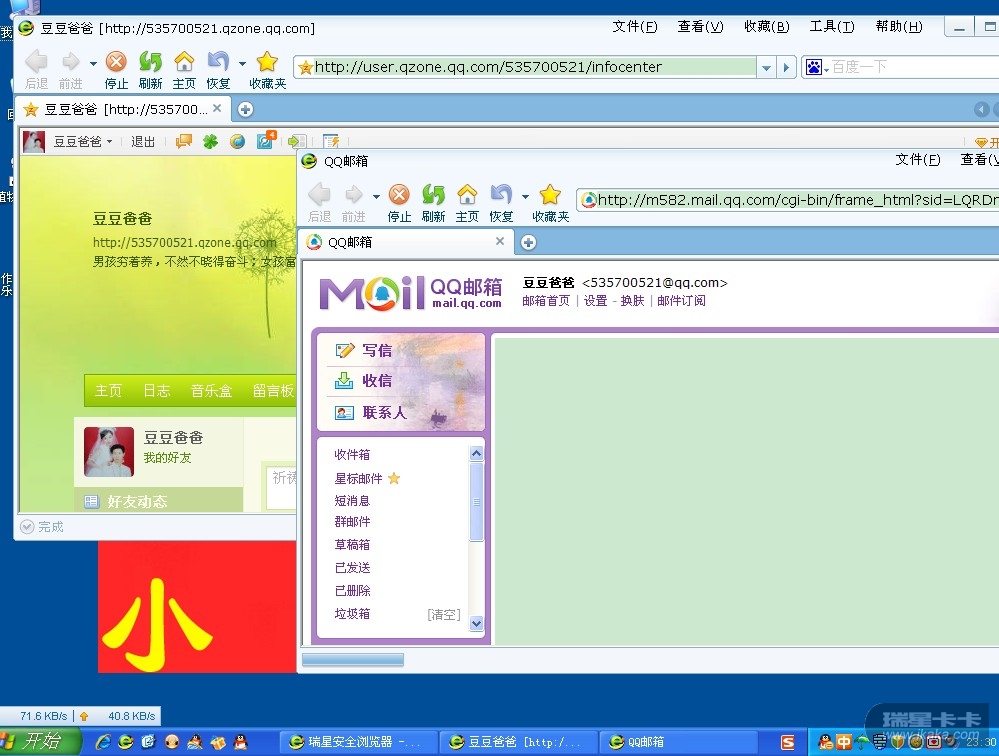The width and height of the screenshot is (999, 756).
Task: Open 日志 tab in Qzone navigation bar
Action: click(x=157, y=390)
